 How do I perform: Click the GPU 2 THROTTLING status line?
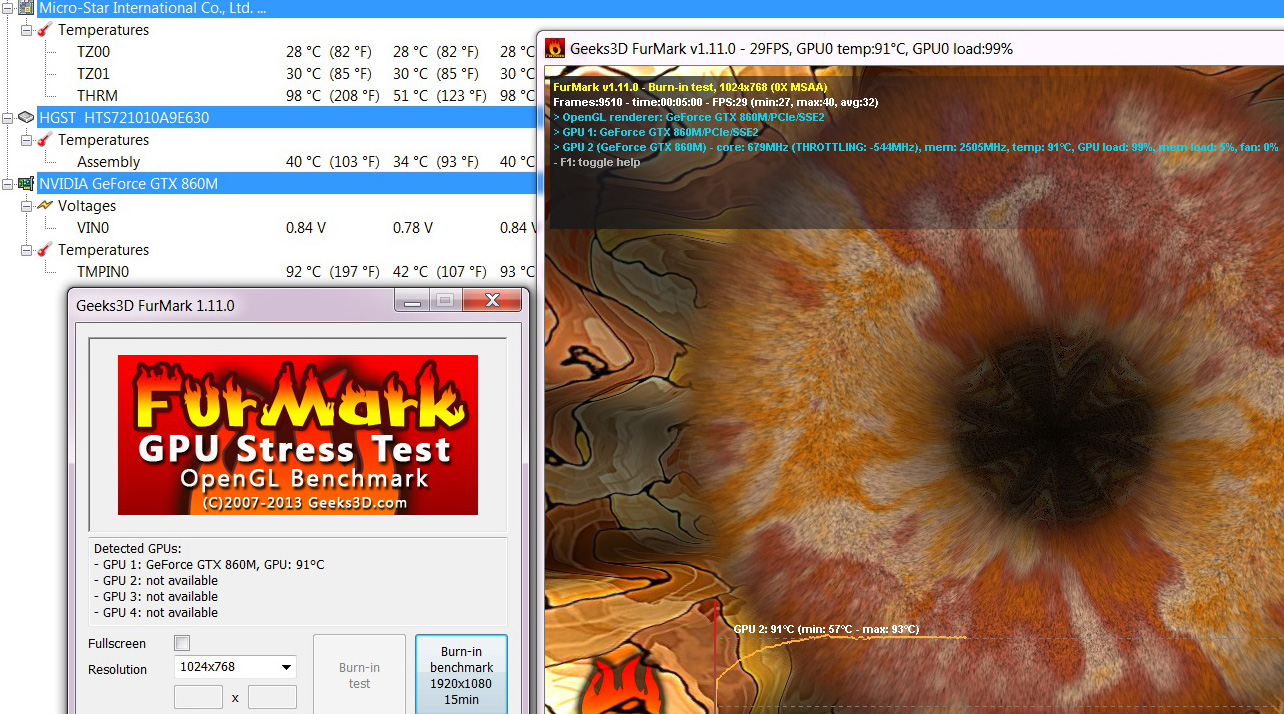coord(916,147)
